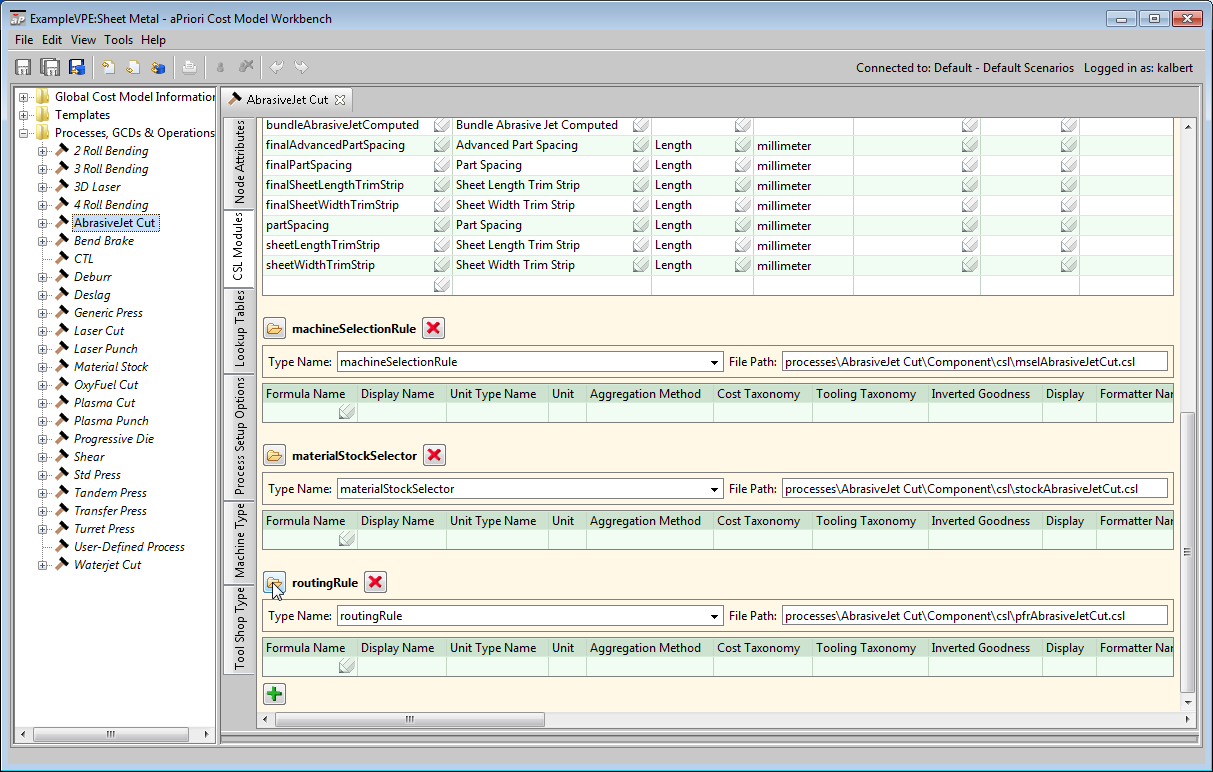This screenshot has width=1213, height=772.
Task: Click the green plus add module button
Action: (274, 694)
